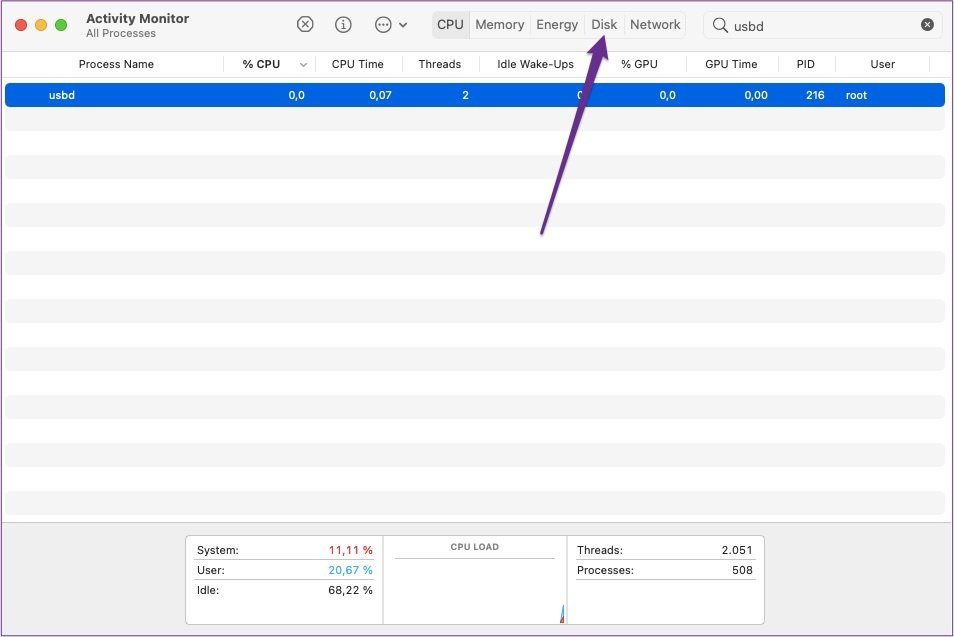Switch to the Energy tab
Image resolution: width=954 pixels, height=637 pixels.
click(557, 25)
